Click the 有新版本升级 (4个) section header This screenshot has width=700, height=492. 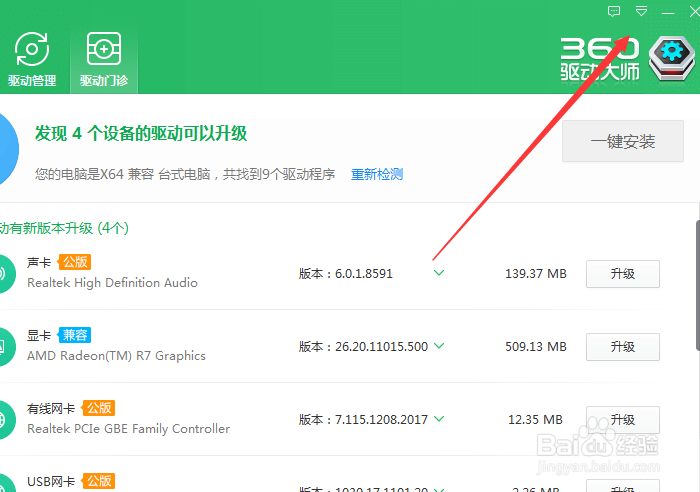point(64,228)
